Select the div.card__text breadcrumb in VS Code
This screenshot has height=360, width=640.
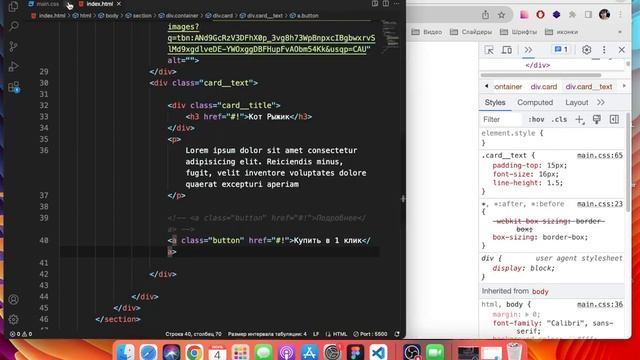[x=261, y=16]
